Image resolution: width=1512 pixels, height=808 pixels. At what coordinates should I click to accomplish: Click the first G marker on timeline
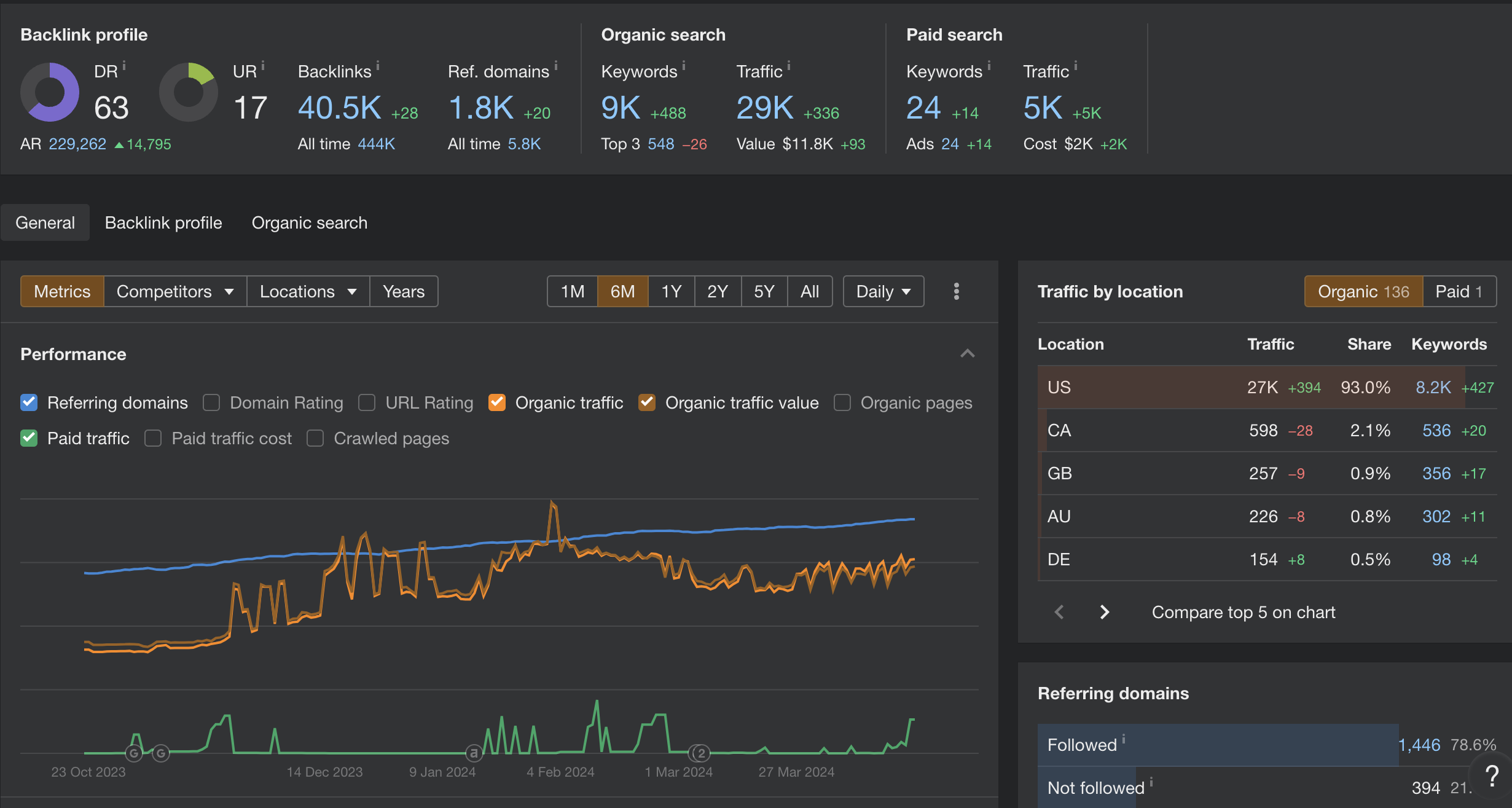point(134,753)
